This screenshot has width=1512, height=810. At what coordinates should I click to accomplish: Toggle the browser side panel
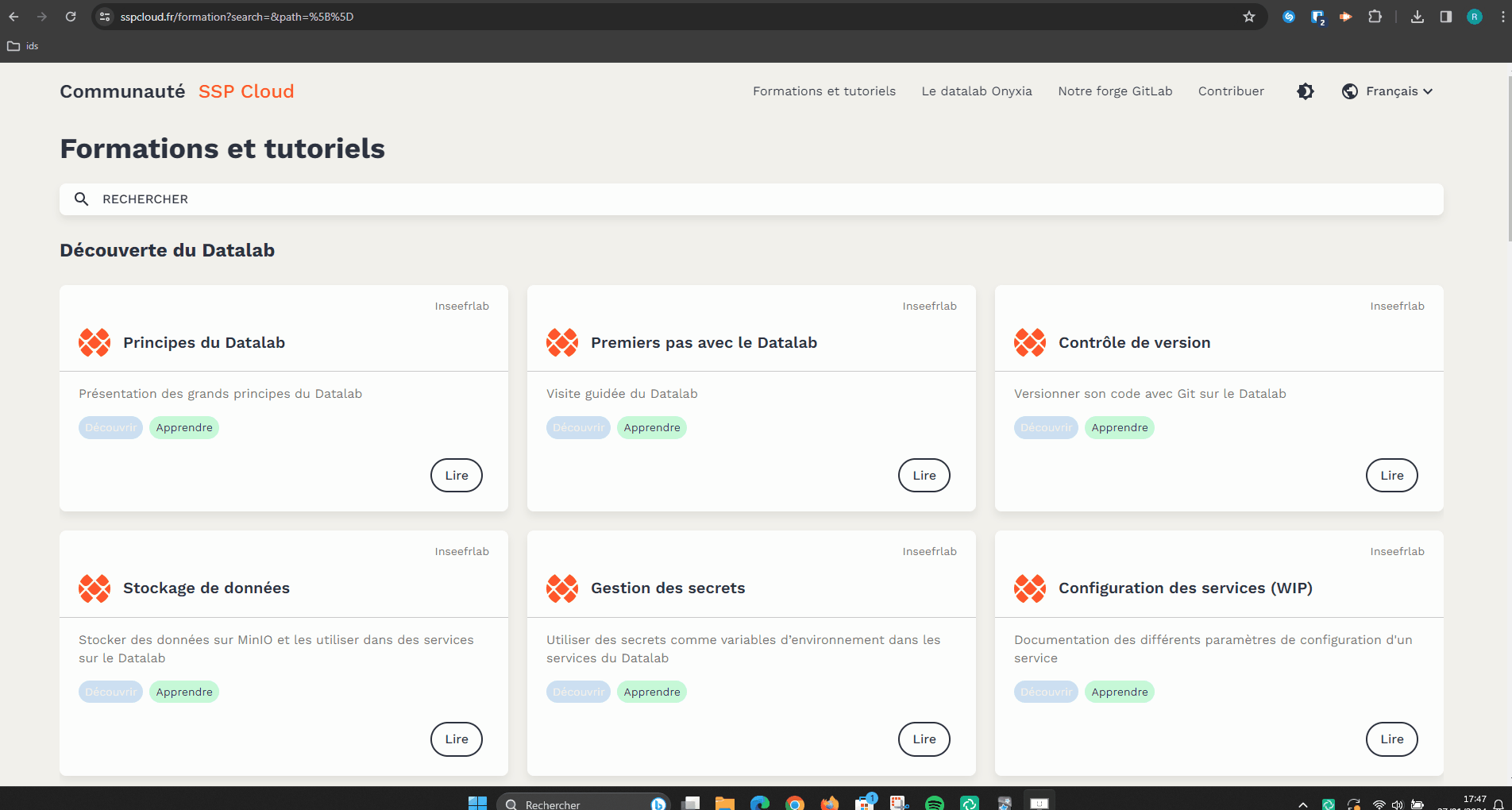coord(1446,17)
